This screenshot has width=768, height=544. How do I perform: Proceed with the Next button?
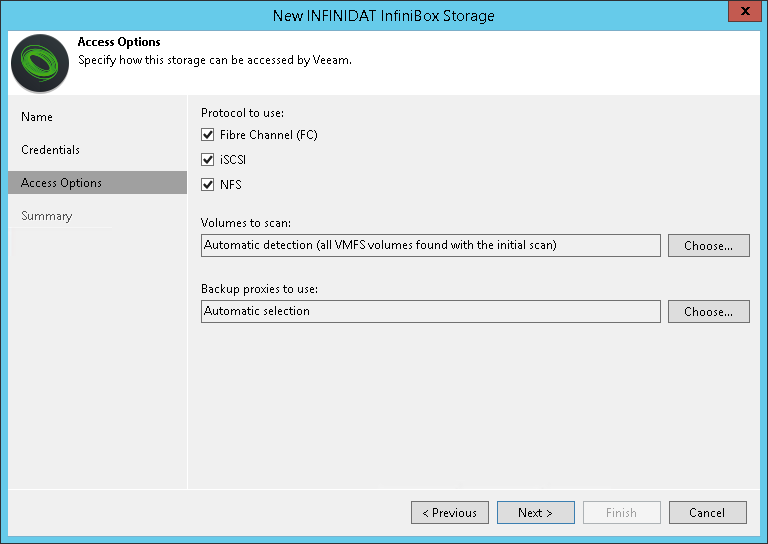pos(535,513)
